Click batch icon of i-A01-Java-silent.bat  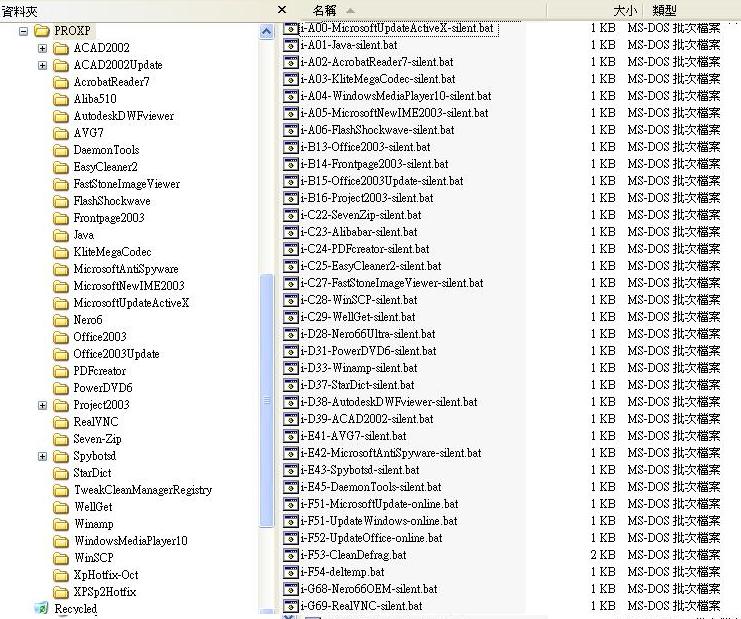tap(290, 45)
